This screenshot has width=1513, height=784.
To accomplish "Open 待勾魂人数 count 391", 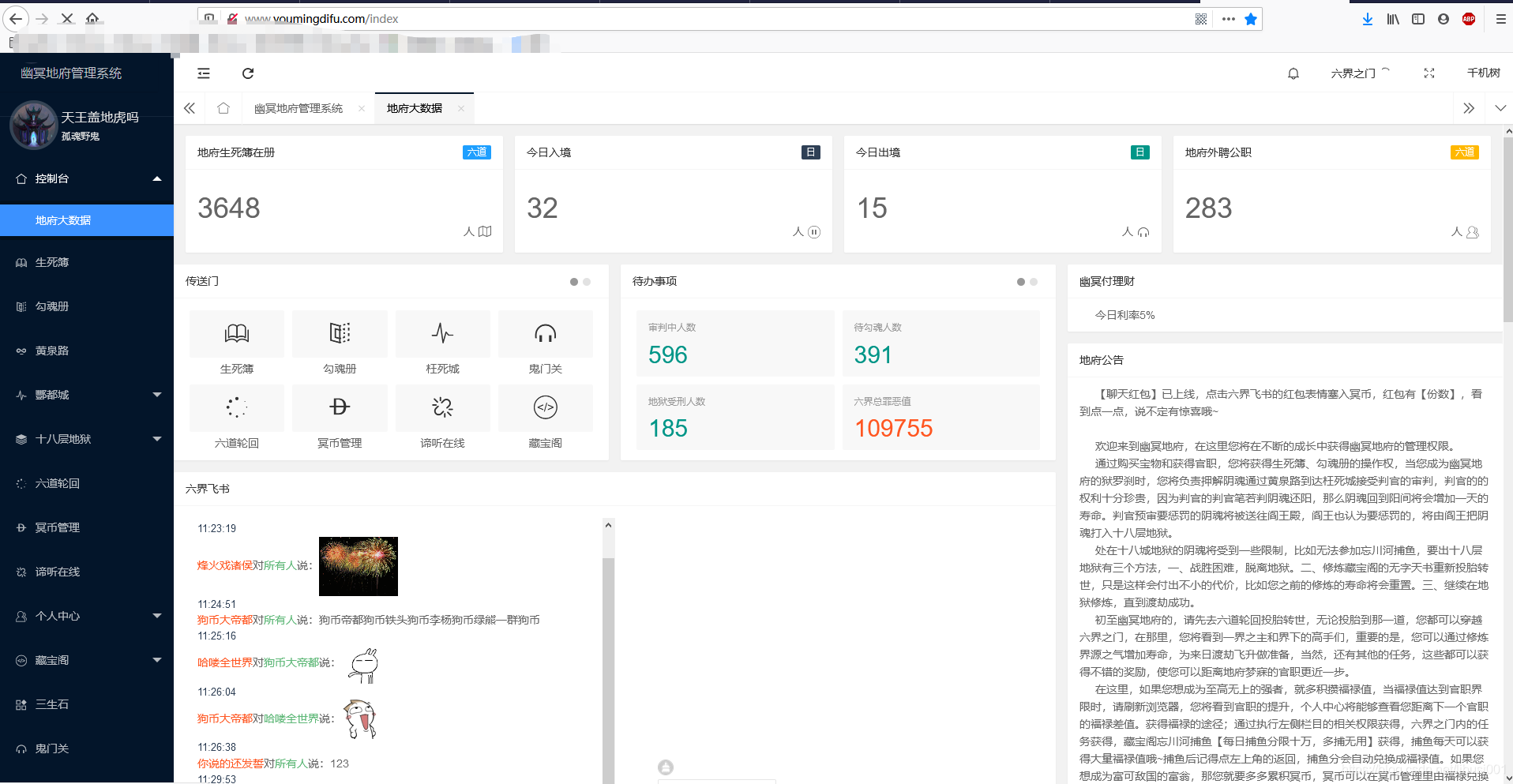I will 873,355.
